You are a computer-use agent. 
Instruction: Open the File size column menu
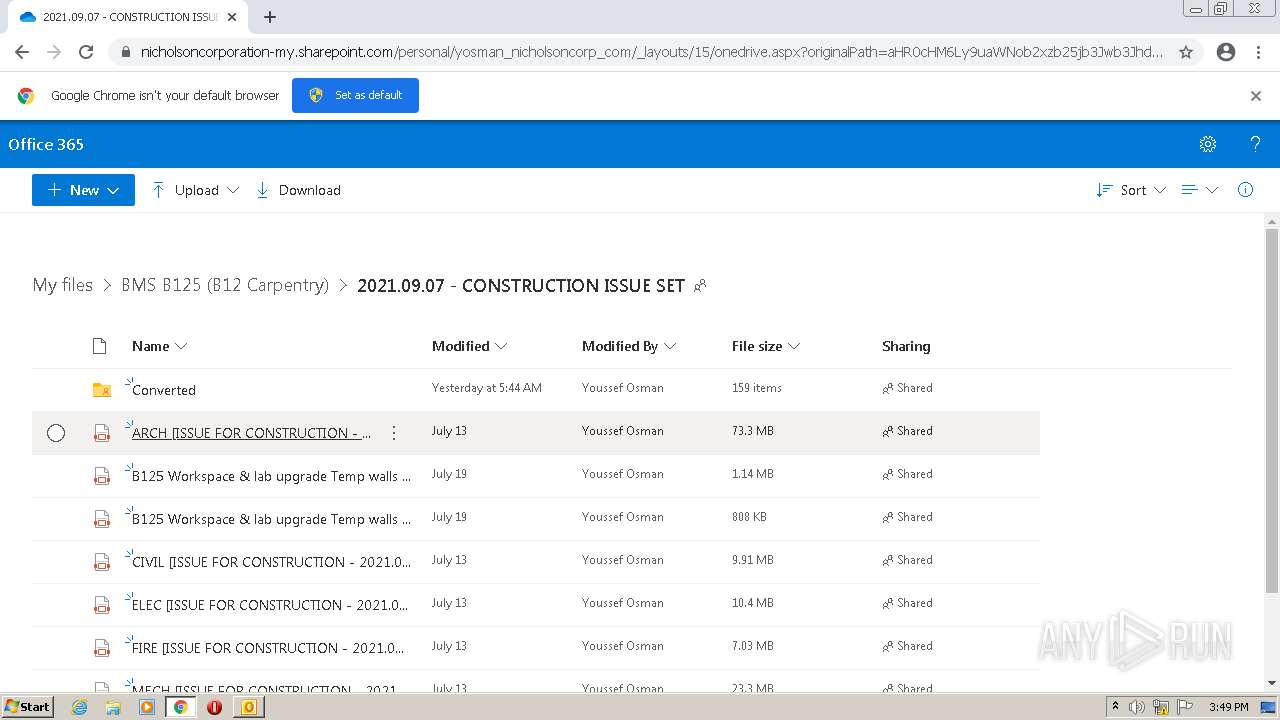(765, 346)
